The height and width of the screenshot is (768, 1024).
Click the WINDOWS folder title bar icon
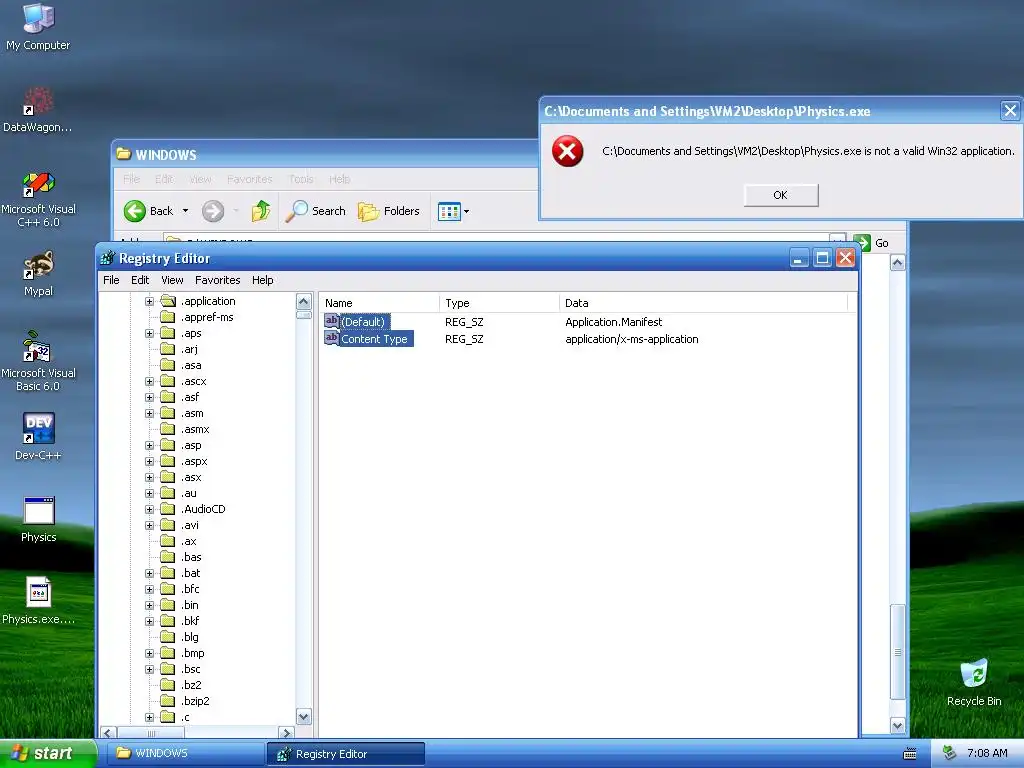point(123,154)
